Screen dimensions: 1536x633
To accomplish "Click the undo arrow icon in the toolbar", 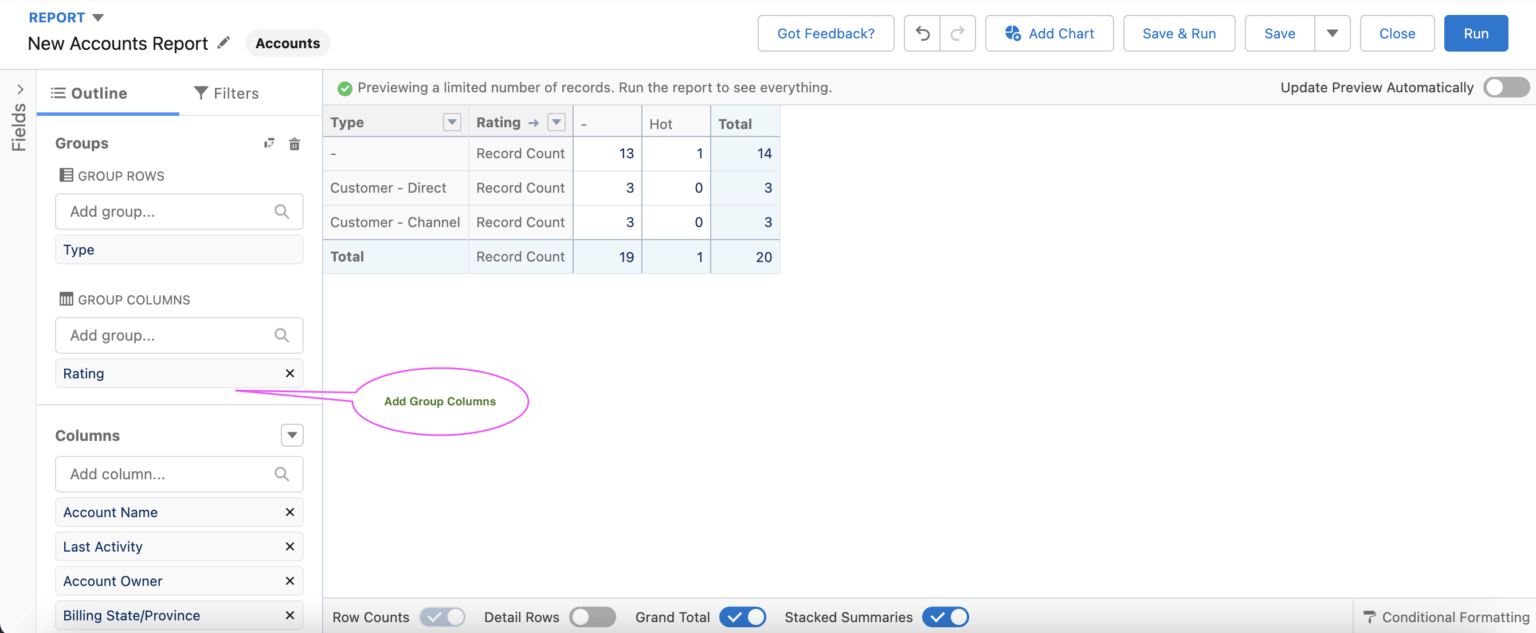I will click(921, 33).
